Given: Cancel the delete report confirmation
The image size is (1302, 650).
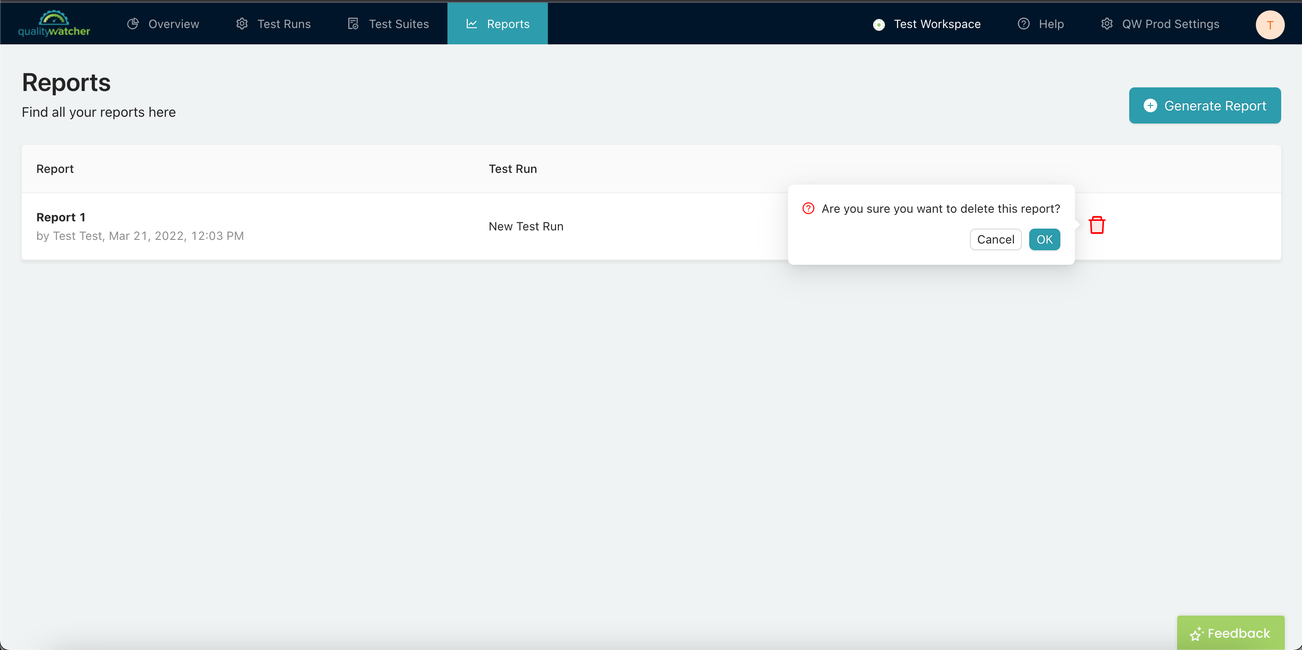Looking at the screenshot, I should tap(996, 239).
